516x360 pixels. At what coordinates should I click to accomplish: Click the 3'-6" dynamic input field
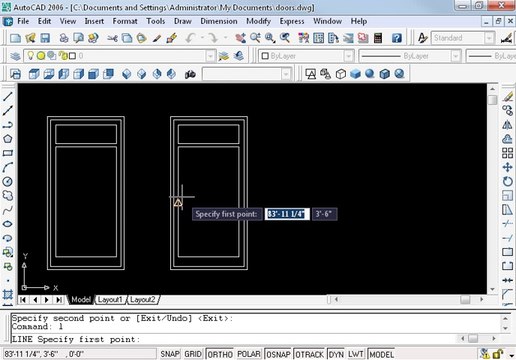pyautogui.click(x=324, y=214)
